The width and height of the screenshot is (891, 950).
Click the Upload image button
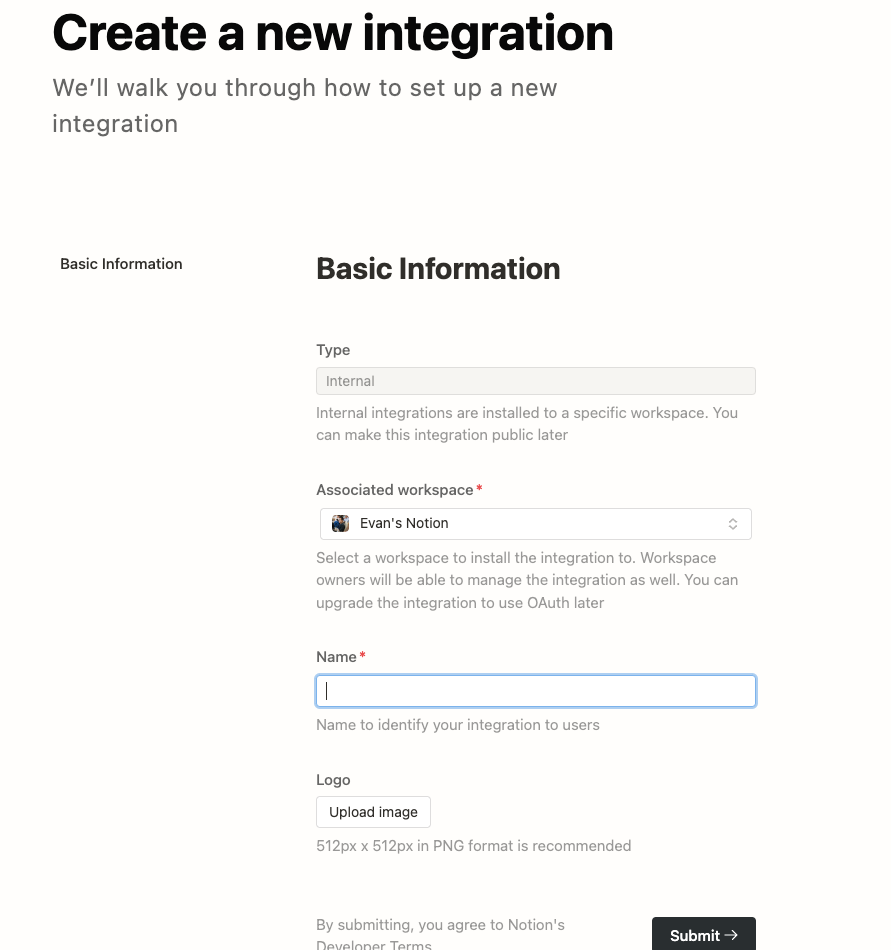pos(373,812)
